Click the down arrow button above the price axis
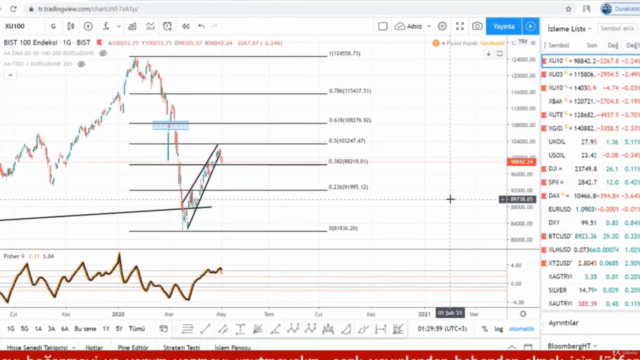Screen dimensions: 640x360 (x=489, y=53)
